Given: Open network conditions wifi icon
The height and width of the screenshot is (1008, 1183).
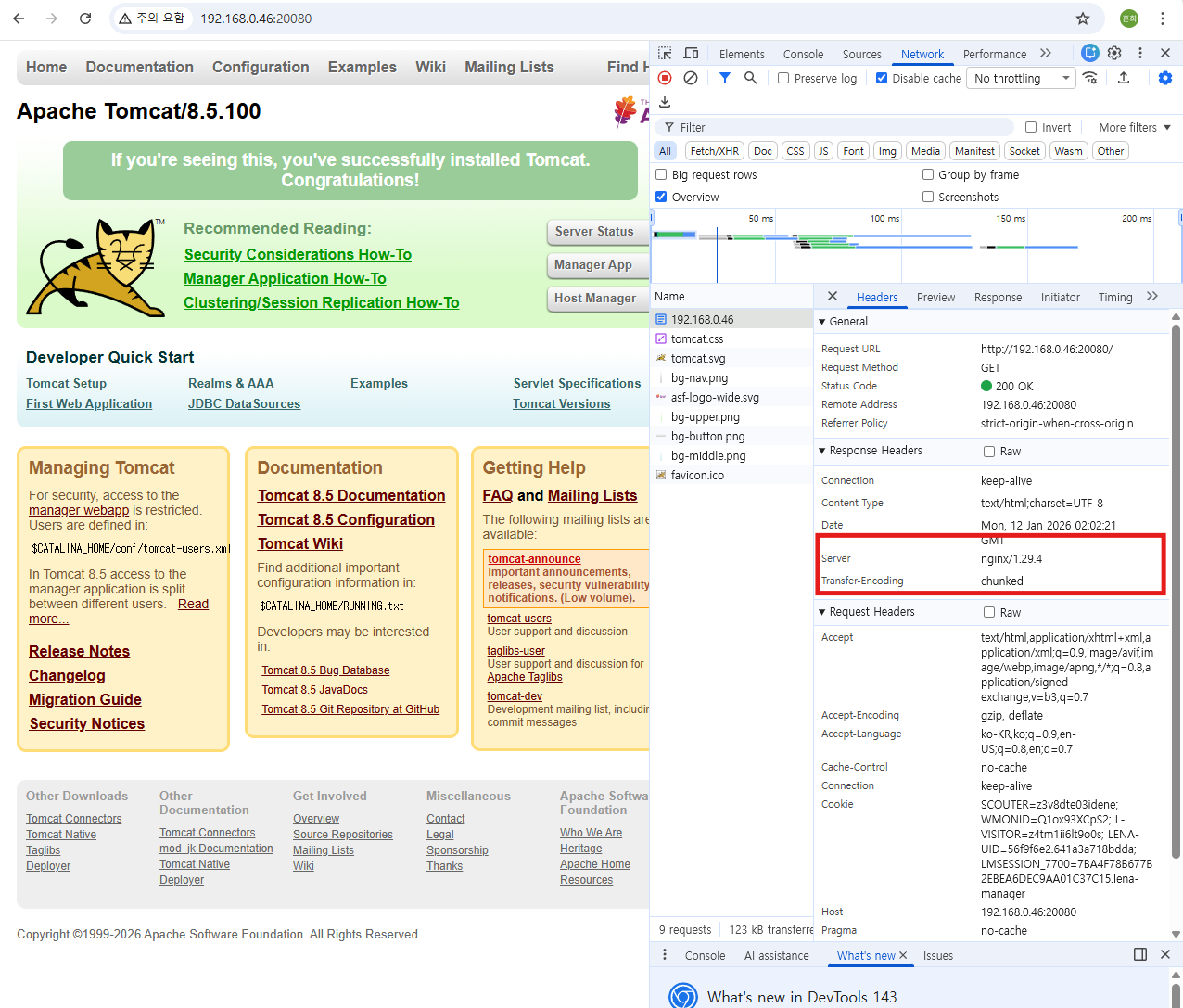Looking at the screenshot, I should [x=1090, y=78].
